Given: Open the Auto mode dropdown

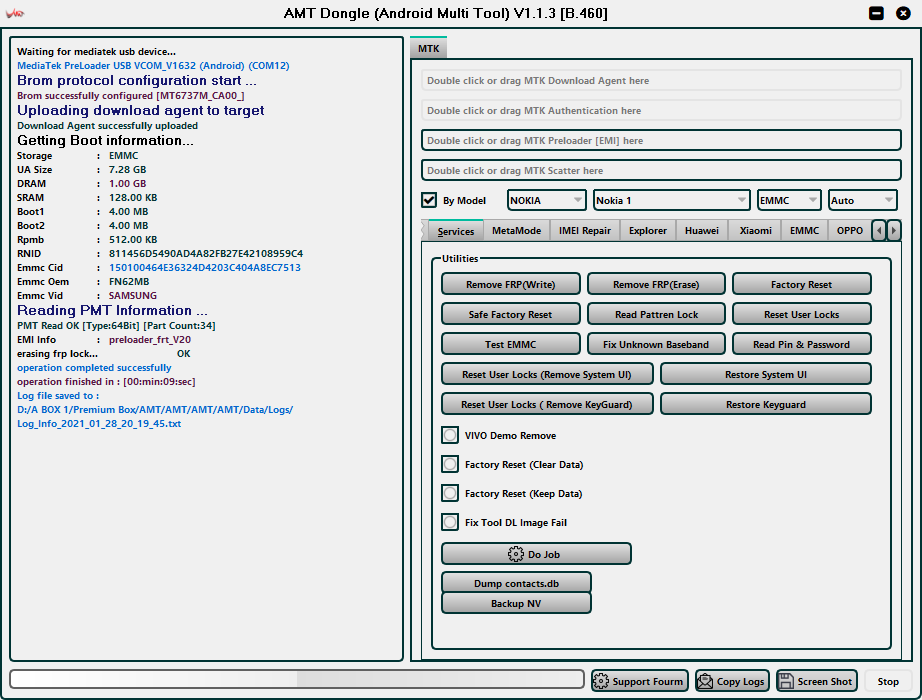Looking at the screenshot, I should [862, 200].
